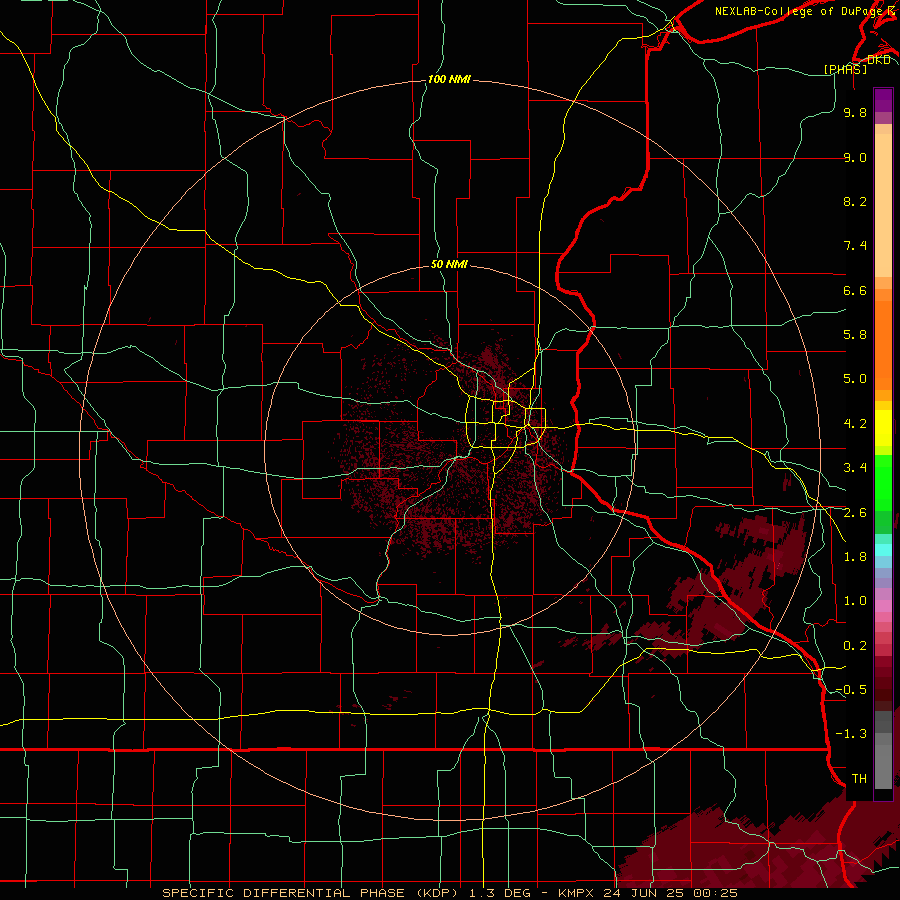The height and width of the screenshot is (900, 900).
Task: Click the 6.6 value on the color scale
Action: [x=855, y=290]
